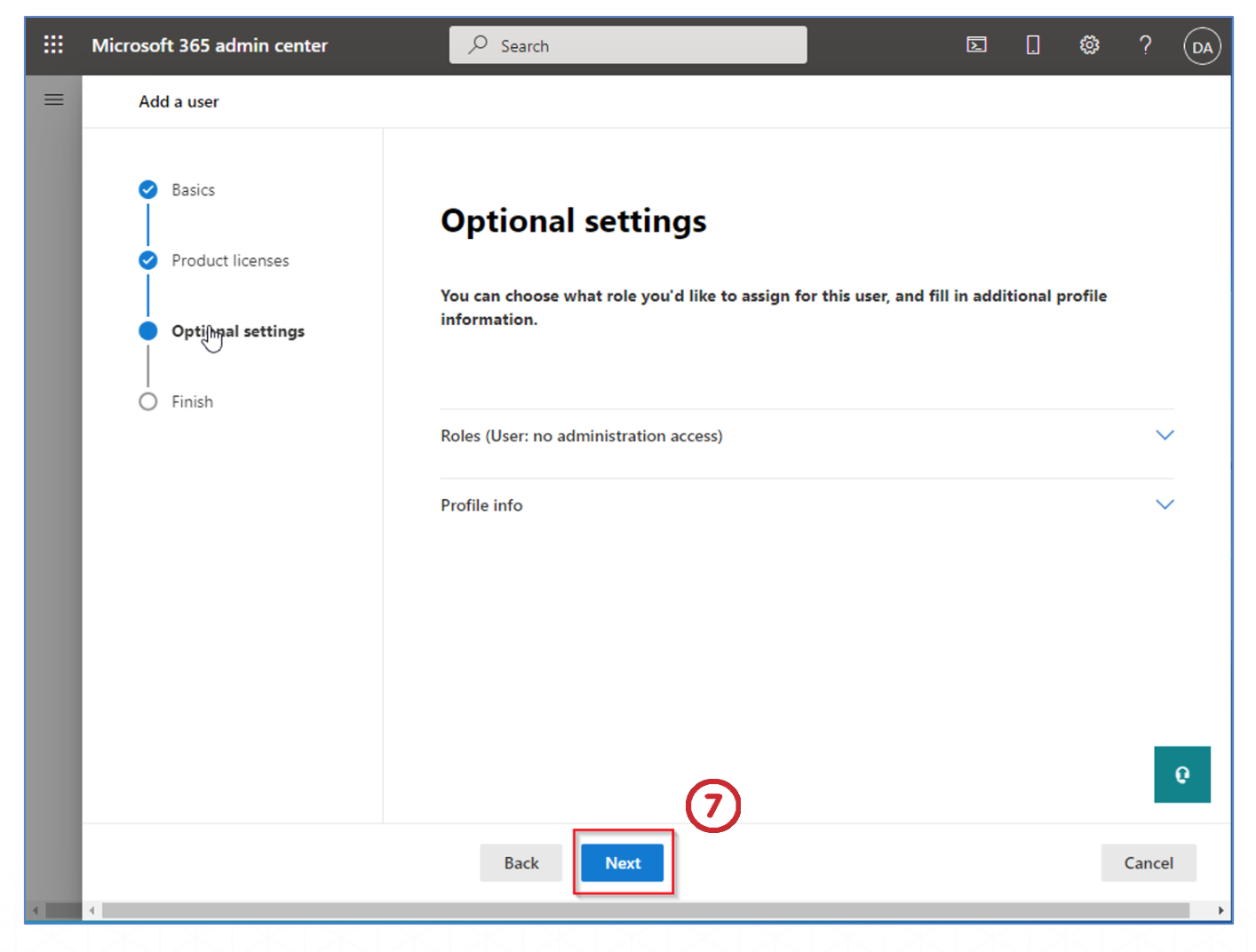Click Roles (User: no administration access) header
This screenshot has height=952, width=1256.
[582, 436]
